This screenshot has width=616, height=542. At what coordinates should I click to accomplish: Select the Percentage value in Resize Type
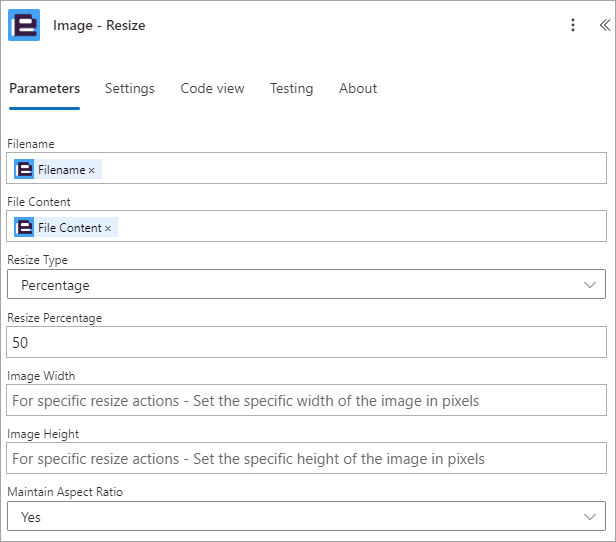[x=55, y=285]
